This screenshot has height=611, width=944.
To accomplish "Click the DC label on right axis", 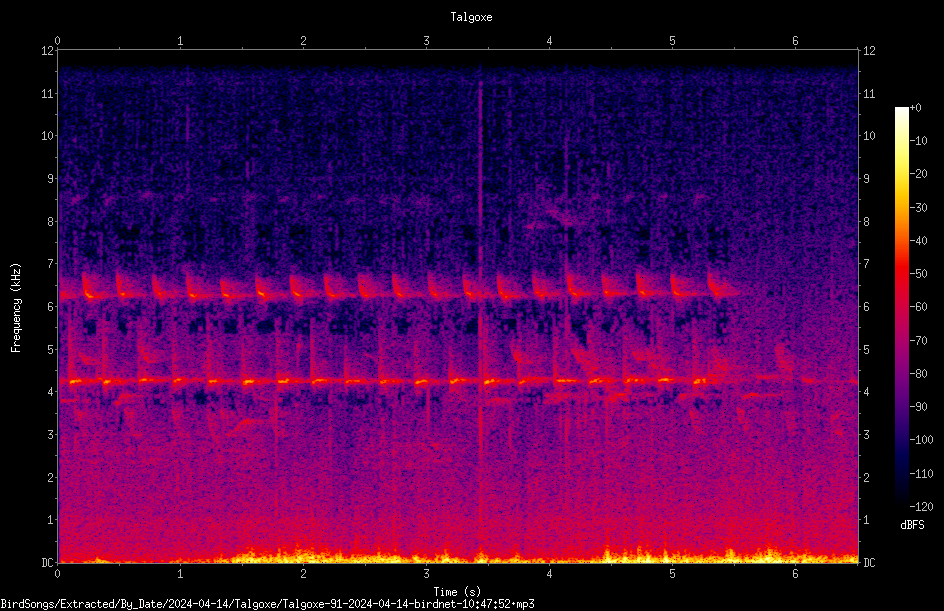I will coord(869,563).
